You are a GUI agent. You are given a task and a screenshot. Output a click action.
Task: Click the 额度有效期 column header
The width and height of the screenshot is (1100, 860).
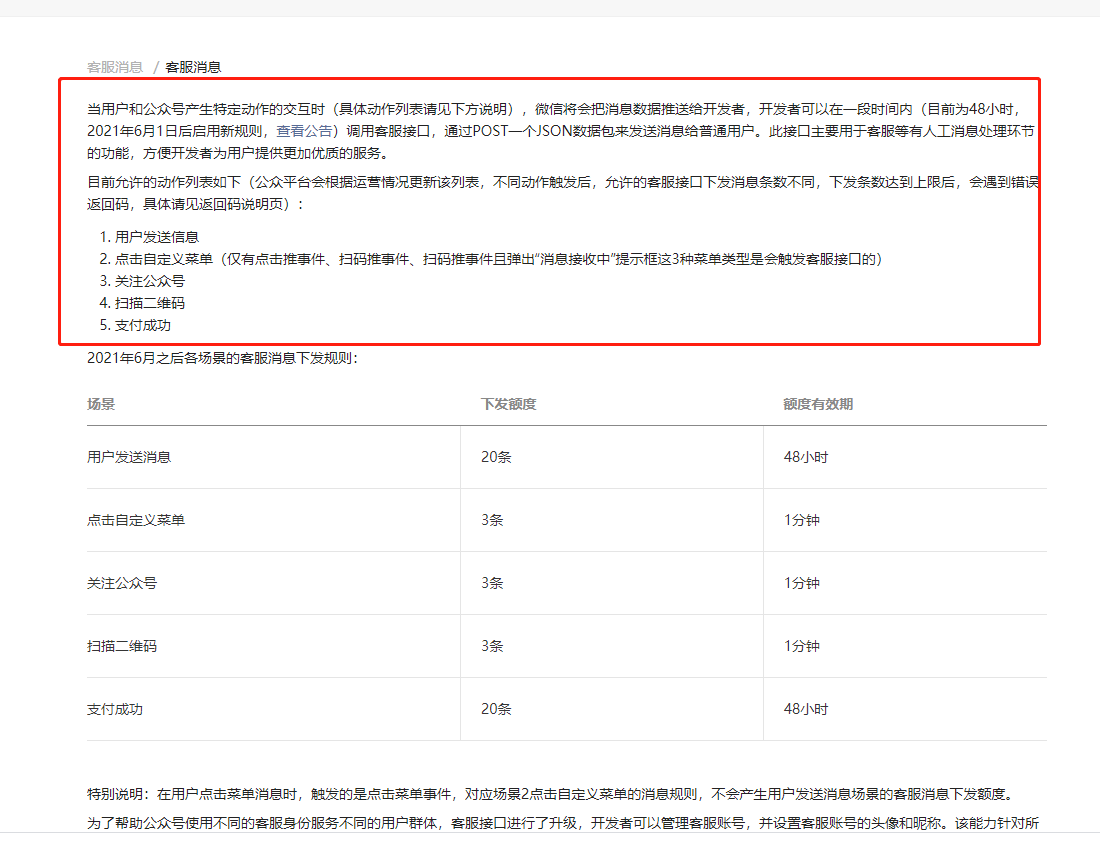pyautogui.click(x=818, y=404)
